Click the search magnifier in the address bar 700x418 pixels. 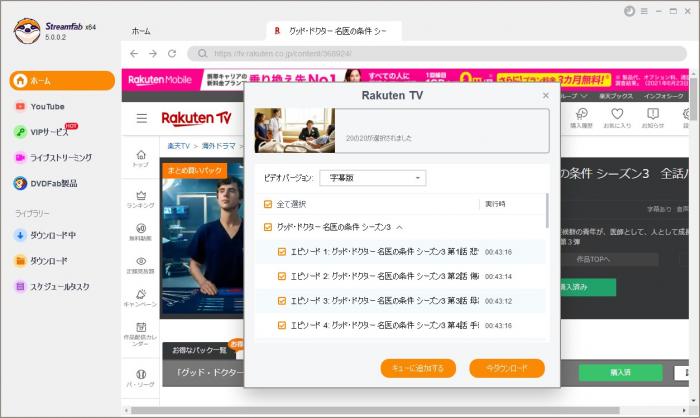pyautogui.click(x=202, y=54)
